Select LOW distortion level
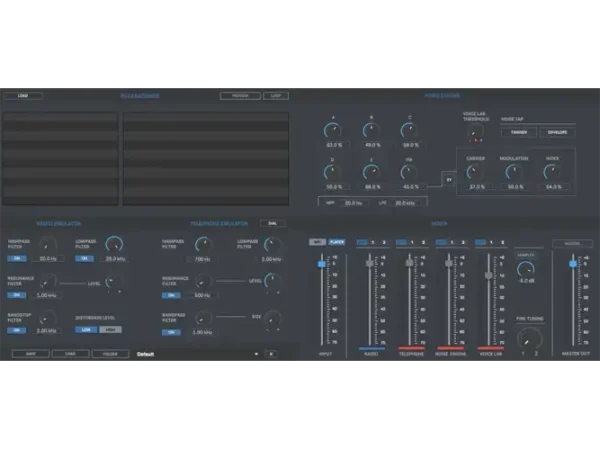 pos(86,329)
